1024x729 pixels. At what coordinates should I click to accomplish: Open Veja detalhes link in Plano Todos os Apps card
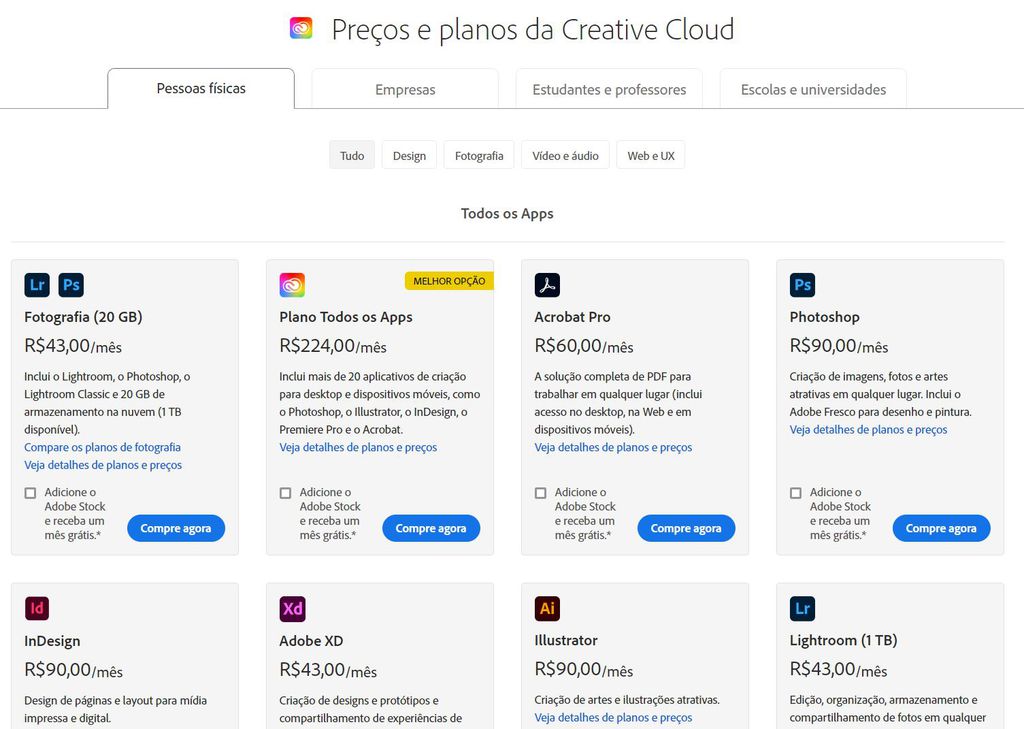(x=358, y=447)
